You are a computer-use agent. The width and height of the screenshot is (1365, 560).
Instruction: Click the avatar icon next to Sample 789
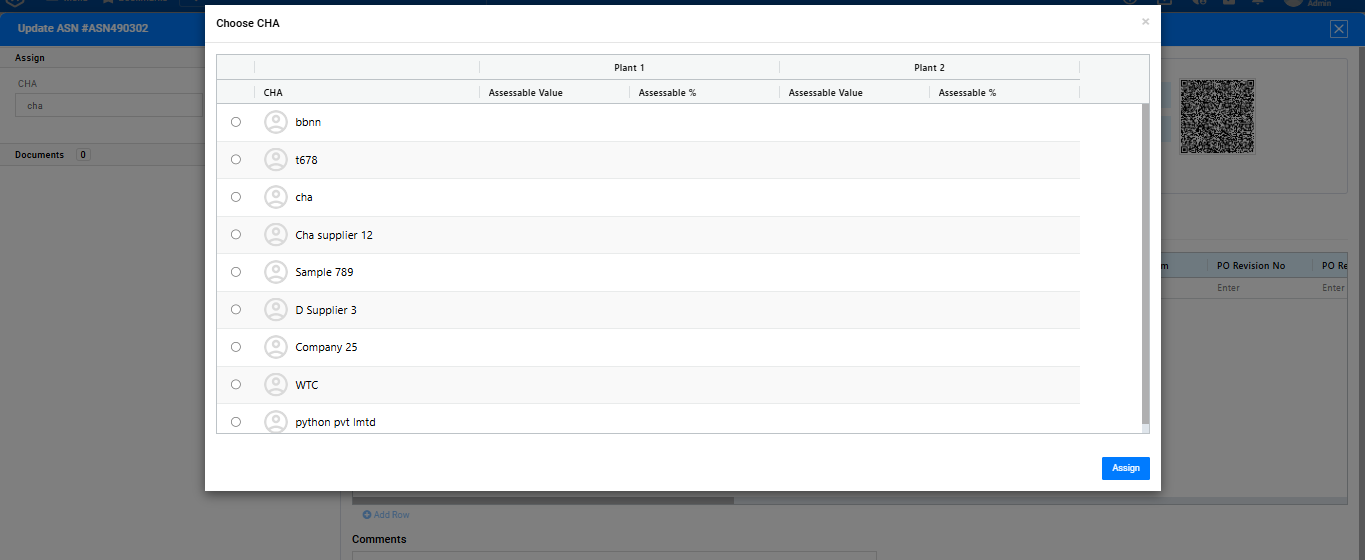click(275, 272)
